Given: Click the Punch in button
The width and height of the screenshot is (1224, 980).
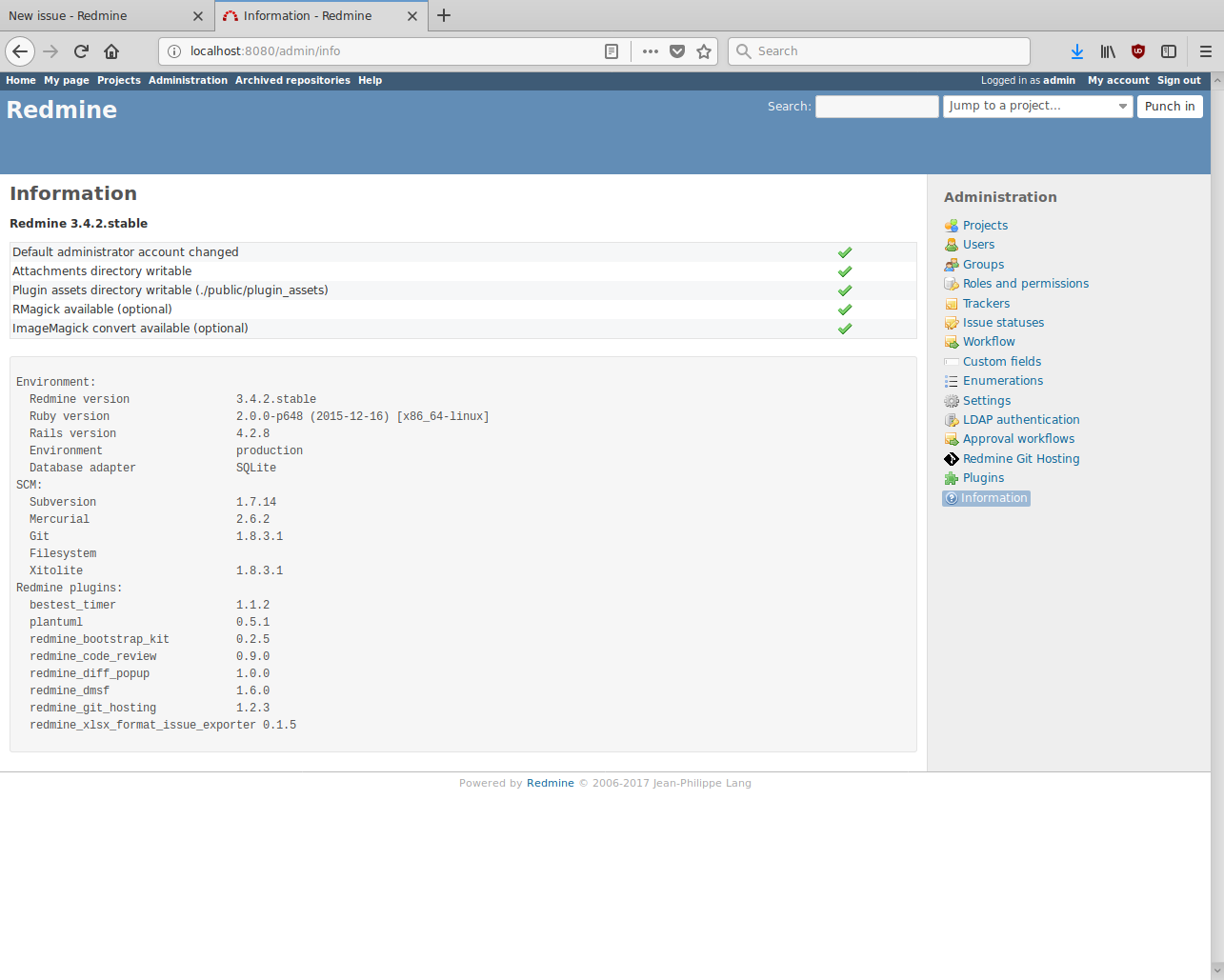Looking at the screenshot, I should [1170, 106].
